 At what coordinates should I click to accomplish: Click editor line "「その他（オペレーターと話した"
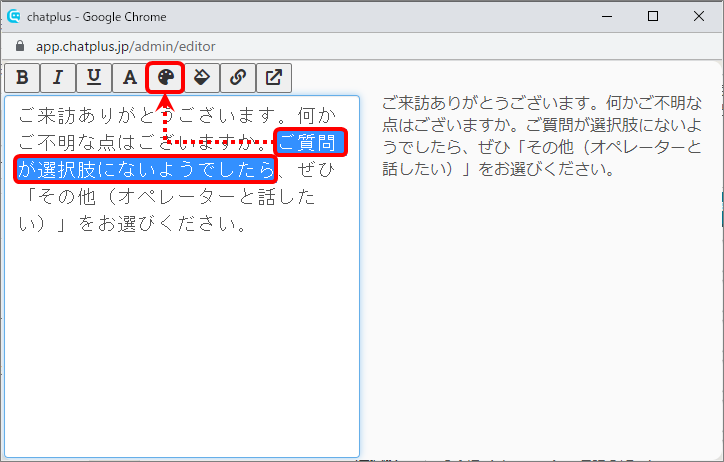coord(169,197)
